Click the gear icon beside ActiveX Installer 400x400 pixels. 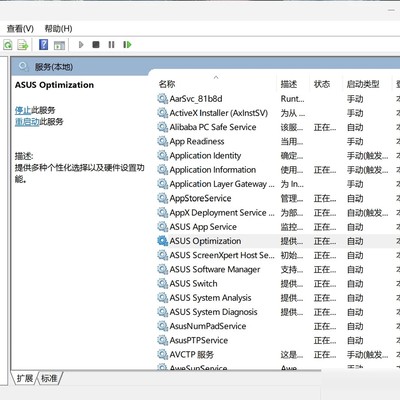tap(162, 113)
